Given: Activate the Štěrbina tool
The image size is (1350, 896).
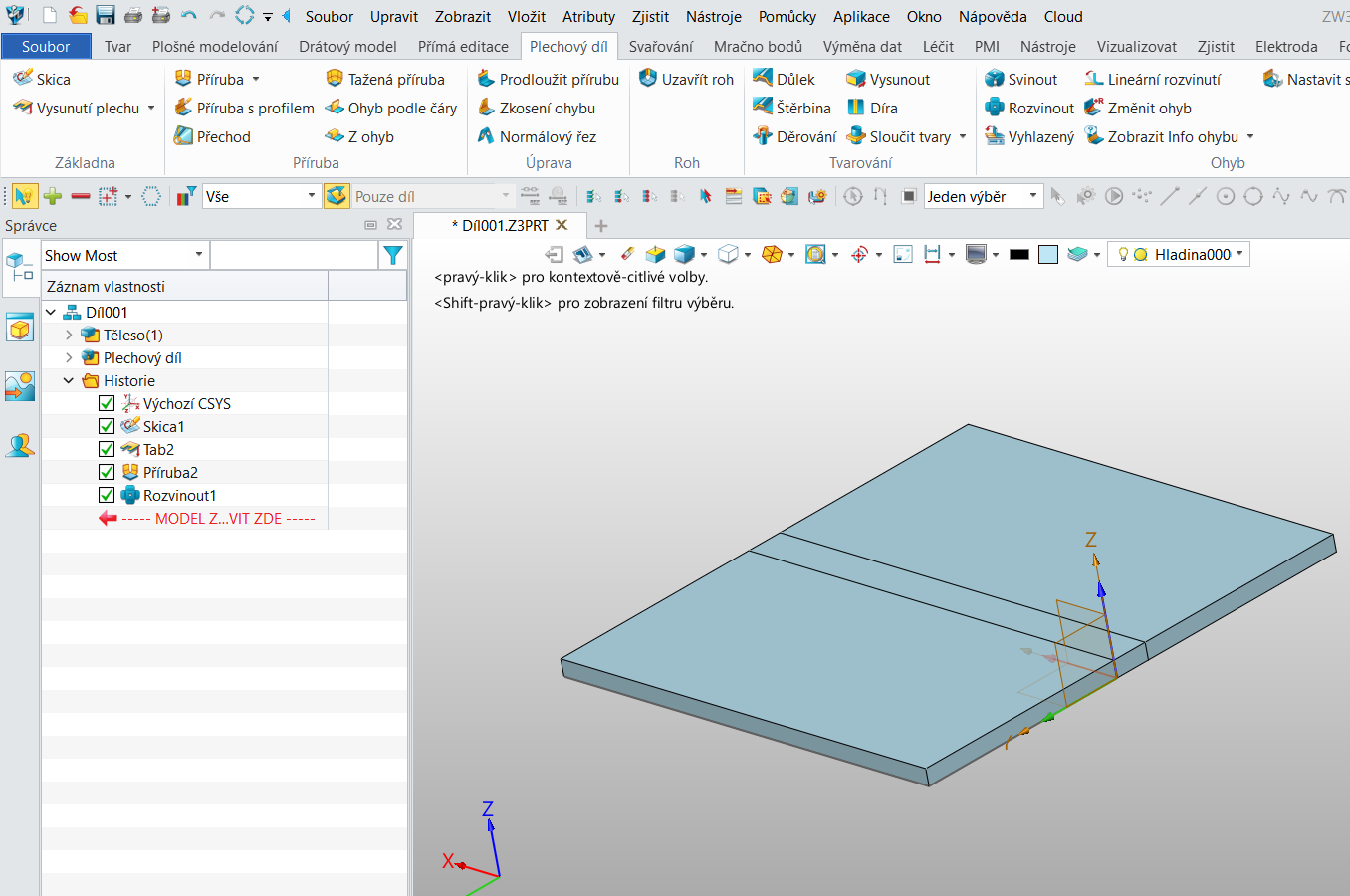Looking at the screenshot, I should click(x=791, y=108).
